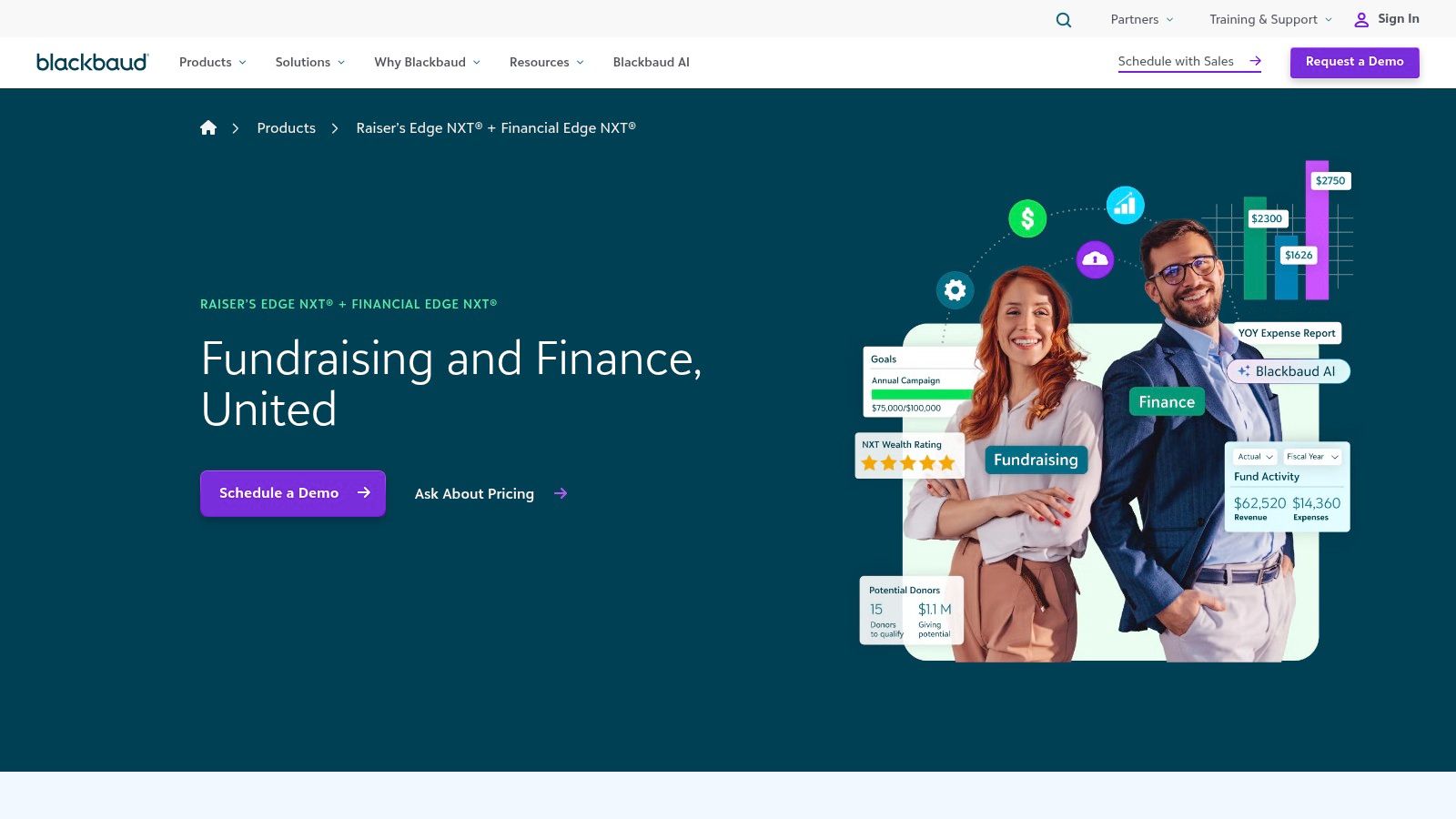
Task: Open the Resources dropdown
Action: (x=547, y=62)
